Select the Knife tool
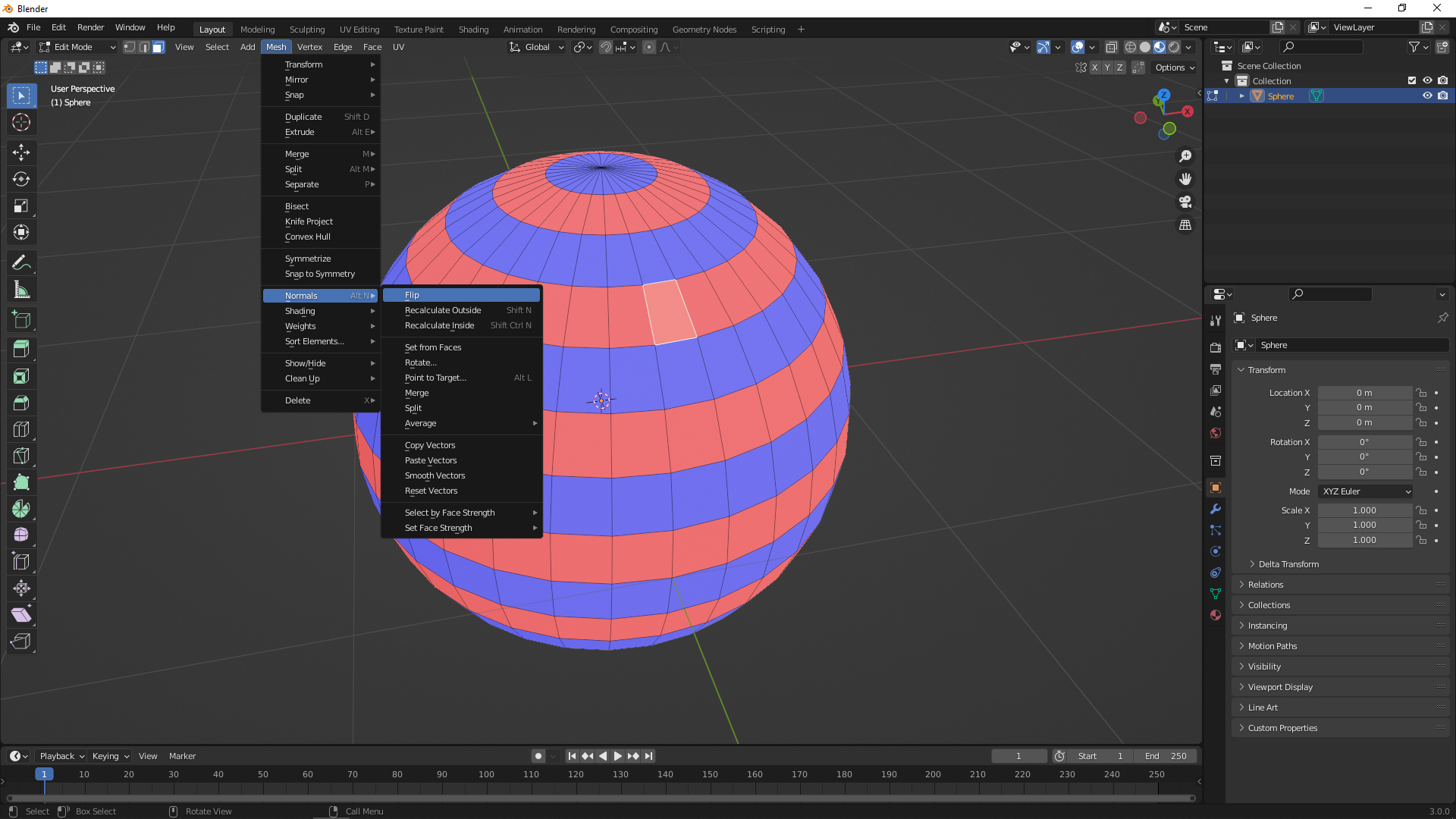Image resolution: width=1456 pixels, height=819 pixels. pyautogui.click(x=21, y=456)
